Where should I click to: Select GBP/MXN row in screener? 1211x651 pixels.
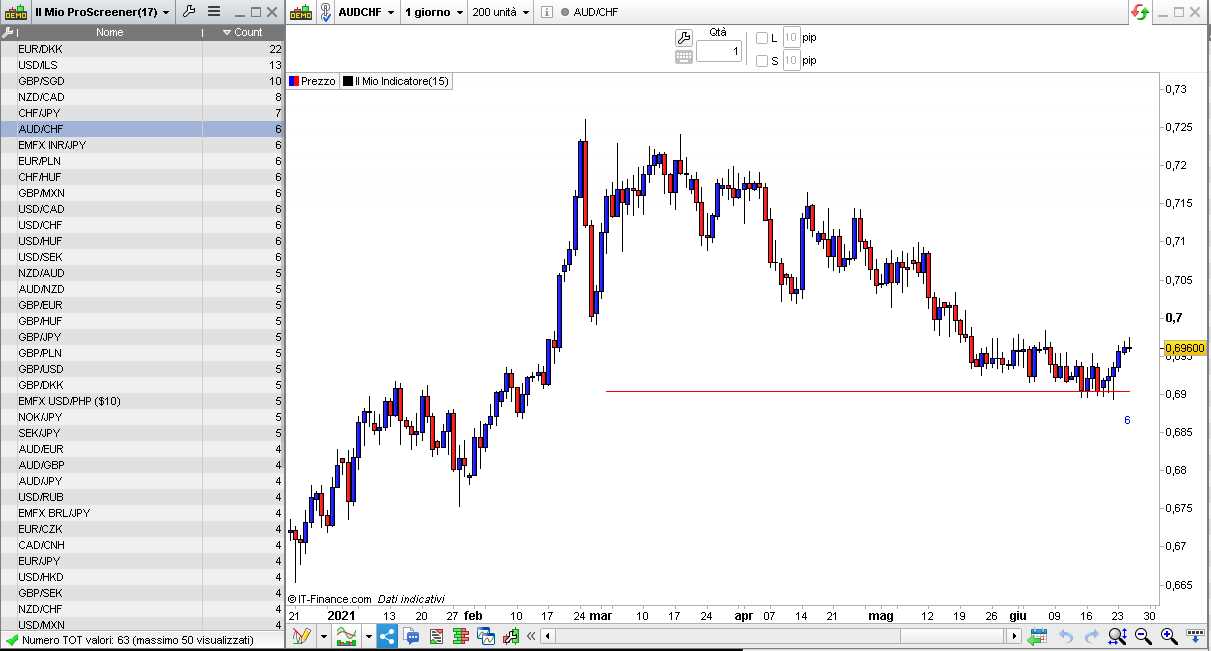[142, 193]
